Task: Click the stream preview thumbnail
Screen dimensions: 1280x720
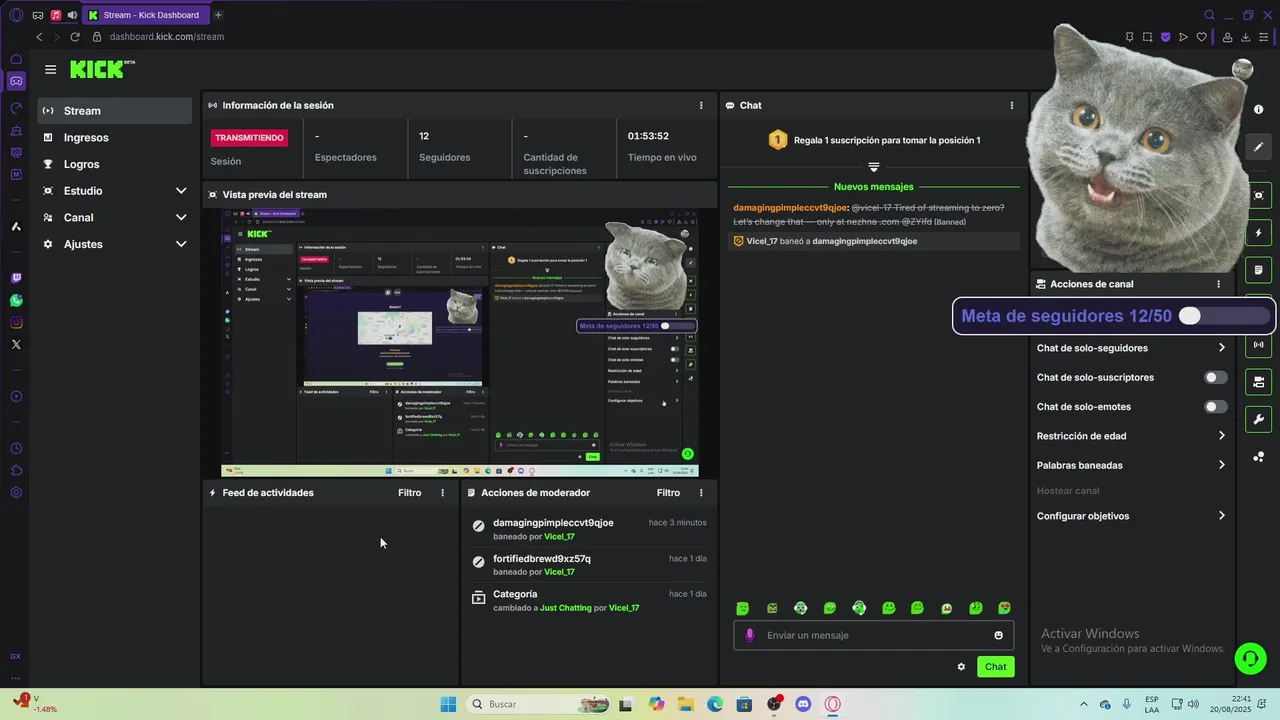Action: (x=460, y=343)
